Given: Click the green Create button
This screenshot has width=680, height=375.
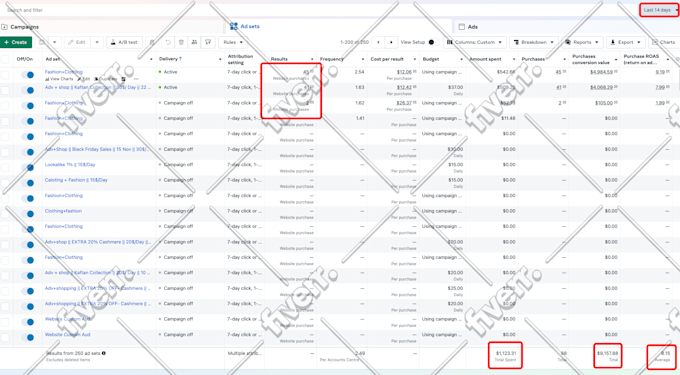Looking at the screenshot, I should click(x=16, y=42).
